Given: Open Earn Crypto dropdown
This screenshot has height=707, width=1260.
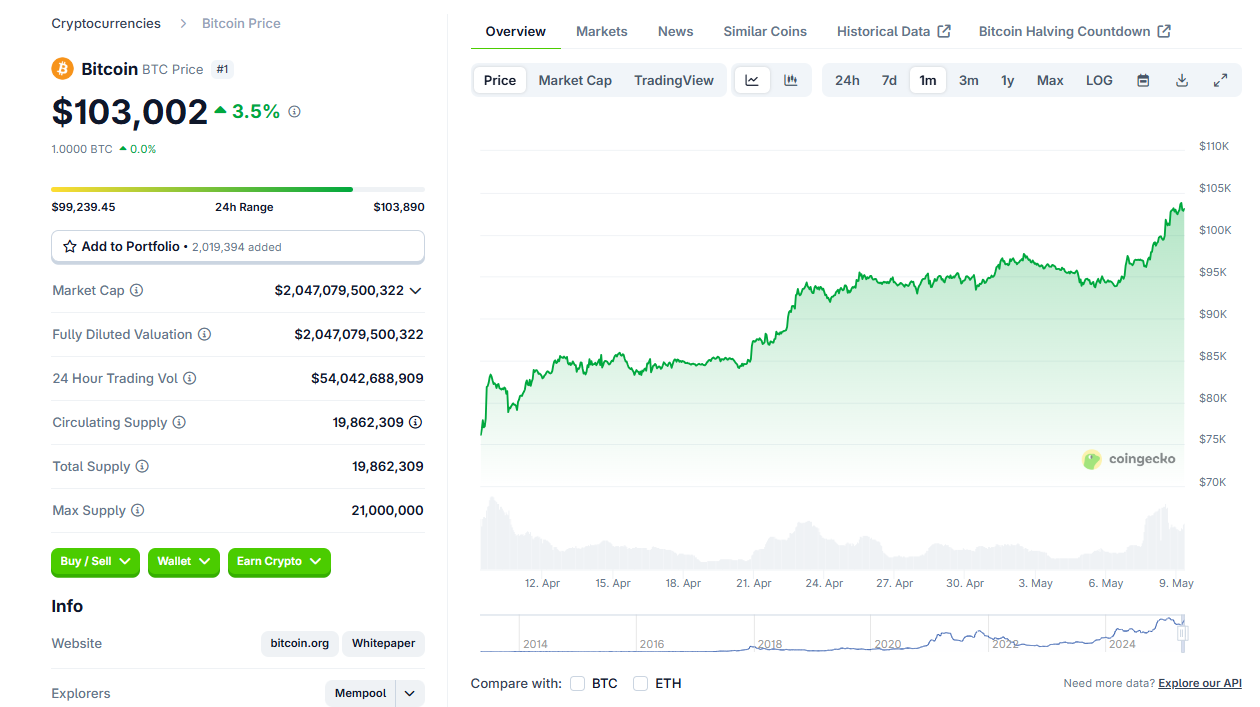Looking at the screenshot, I should [279, 562].
